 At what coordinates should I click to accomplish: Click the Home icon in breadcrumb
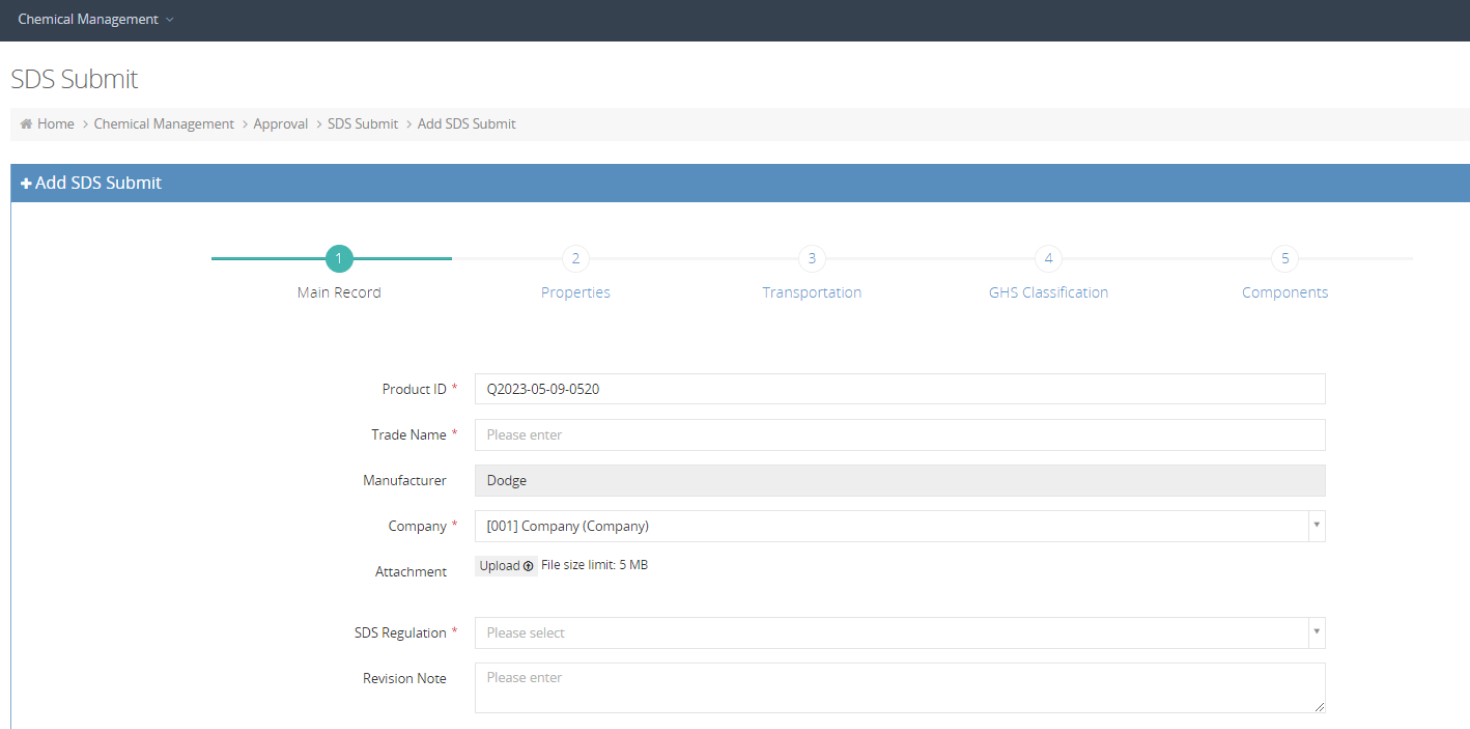click(26, 124)
